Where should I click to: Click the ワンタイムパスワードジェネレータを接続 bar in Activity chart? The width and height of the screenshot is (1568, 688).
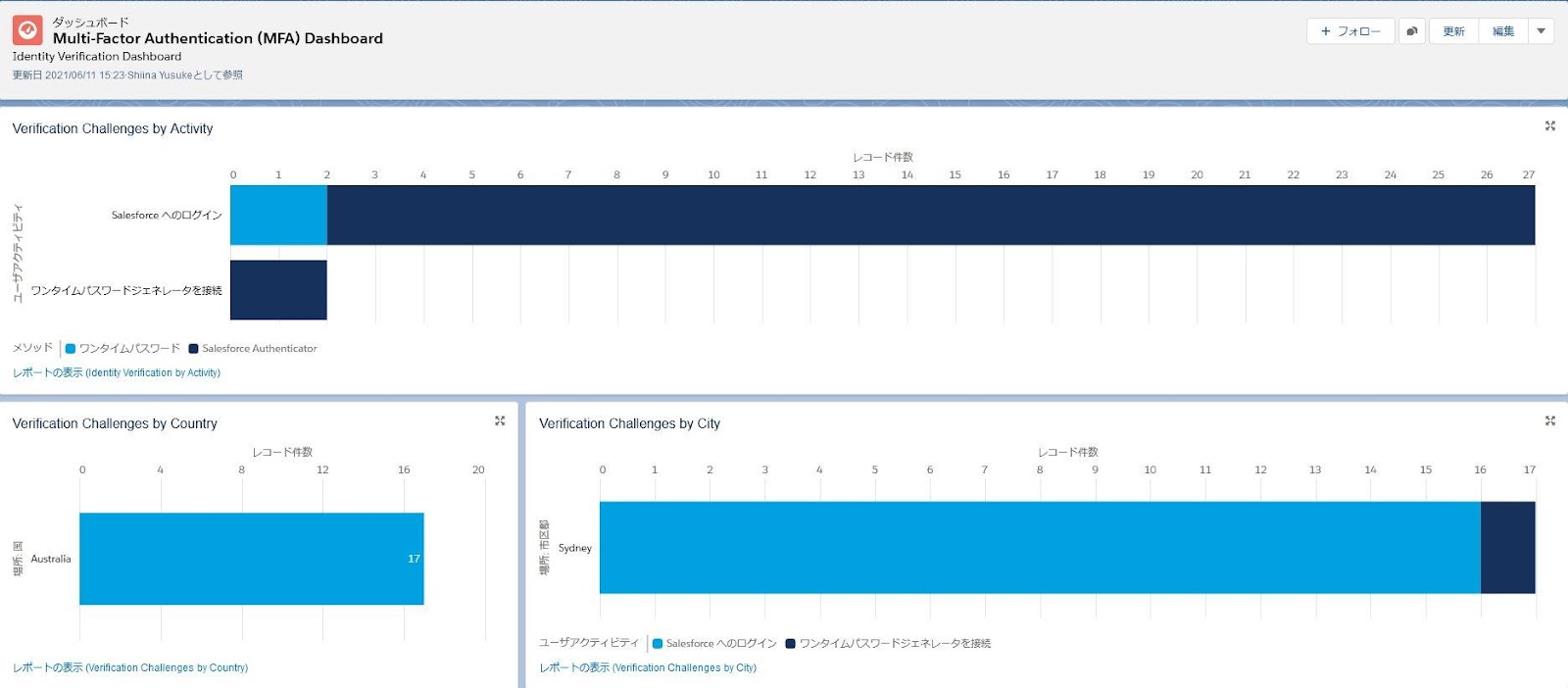pos(278,290)
